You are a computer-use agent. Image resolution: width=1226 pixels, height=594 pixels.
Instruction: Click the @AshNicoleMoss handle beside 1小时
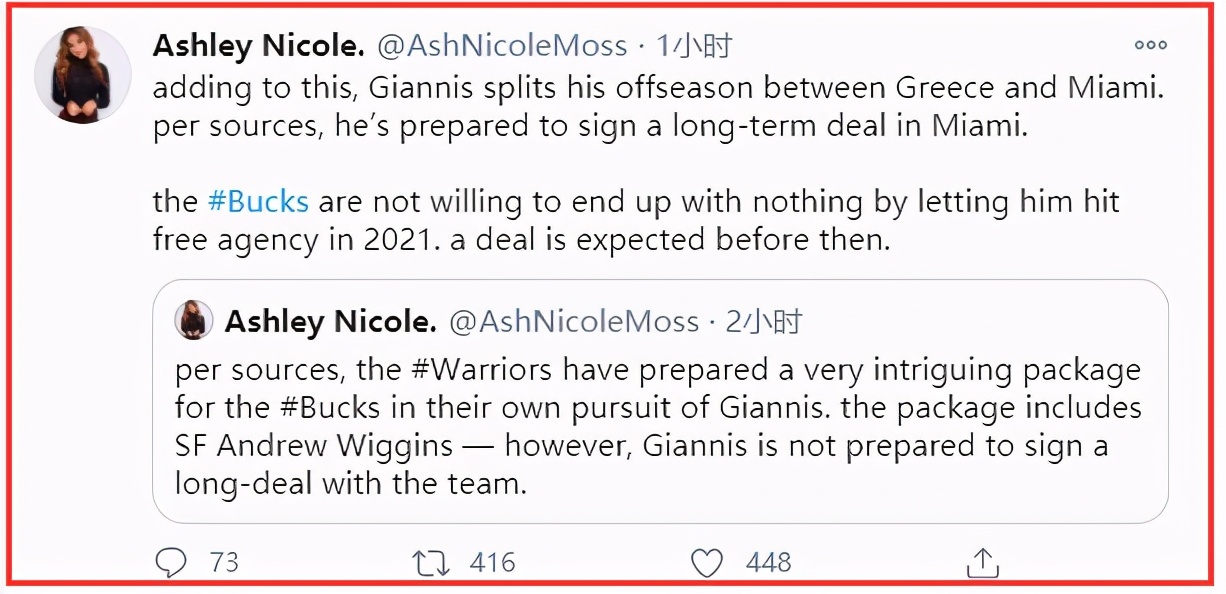[x=502, y=45]
